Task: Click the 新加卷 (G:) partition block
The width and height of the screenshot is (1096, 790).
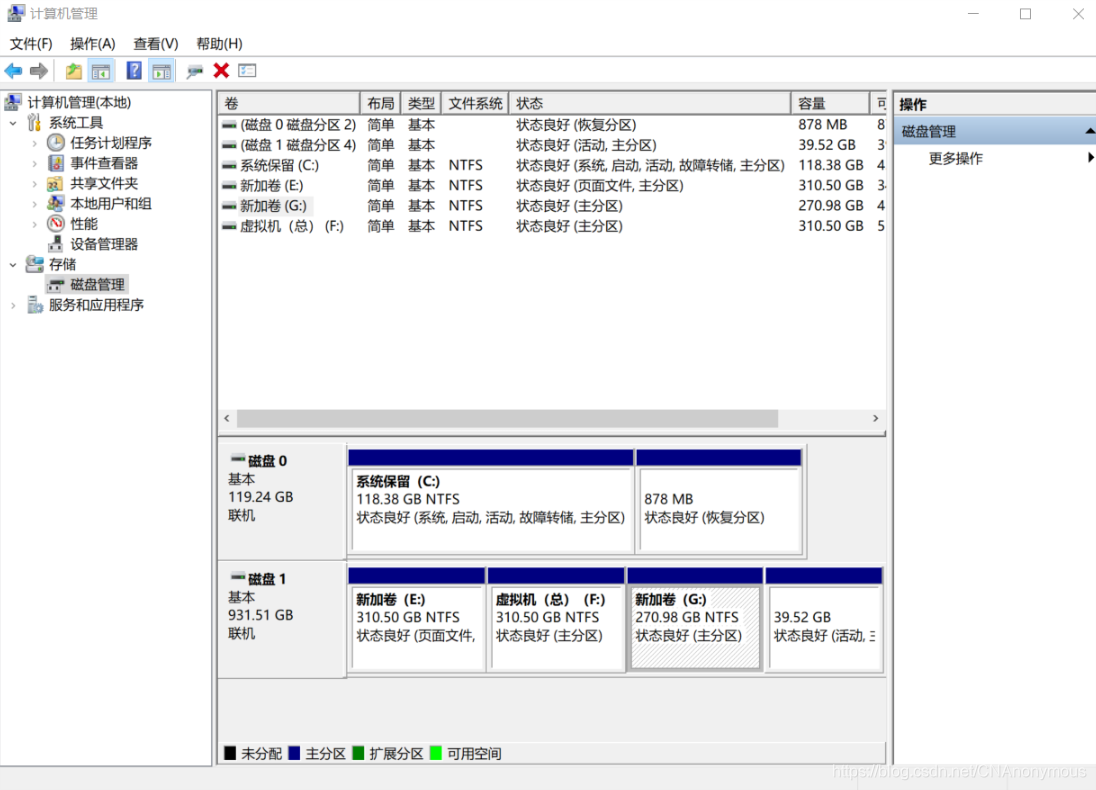Action: [x=695, y=620]
